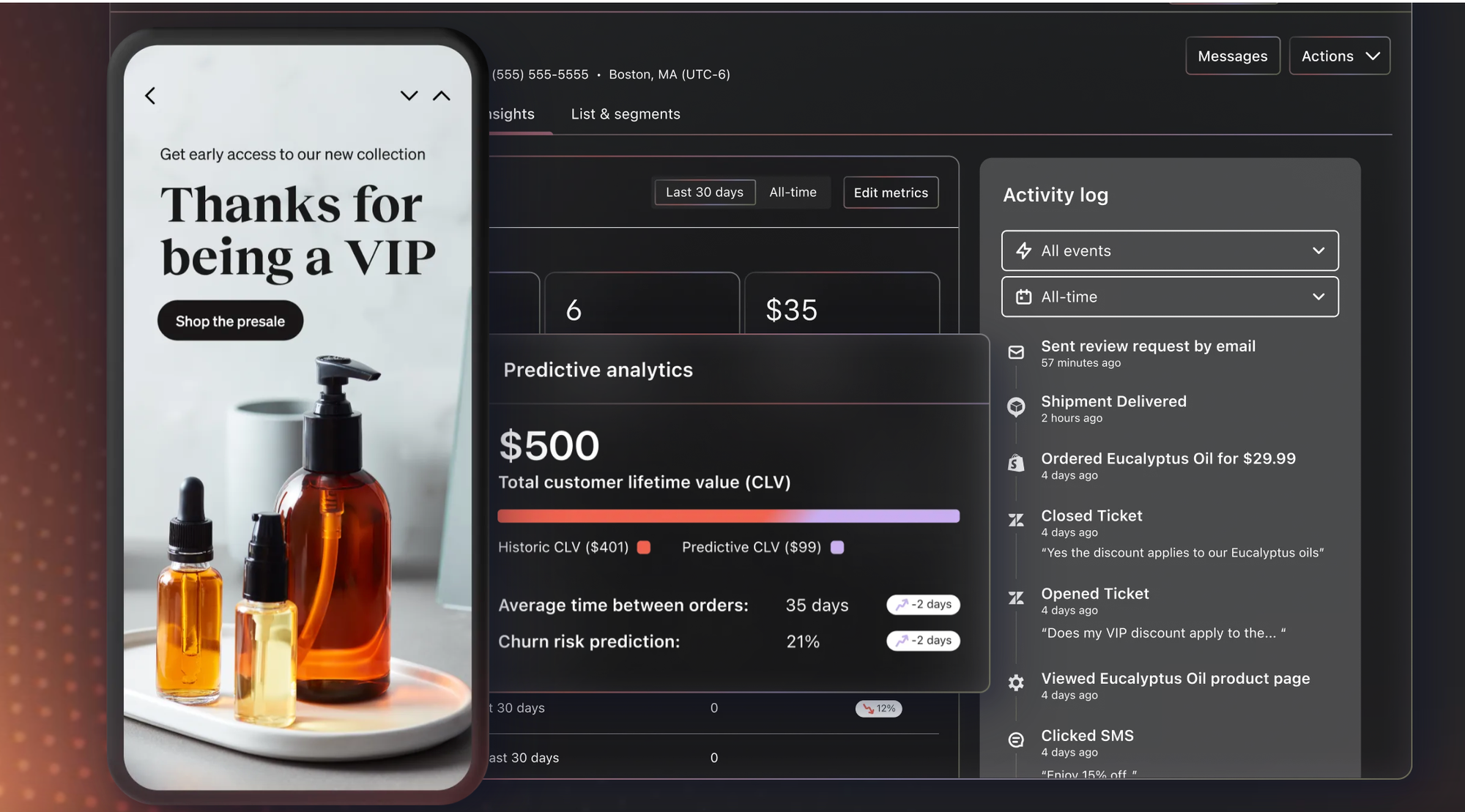Click the Shopify bag icon for Eucalyptus order
The height and width of the screenshot is (812, 1465).
click(1016, 463)
